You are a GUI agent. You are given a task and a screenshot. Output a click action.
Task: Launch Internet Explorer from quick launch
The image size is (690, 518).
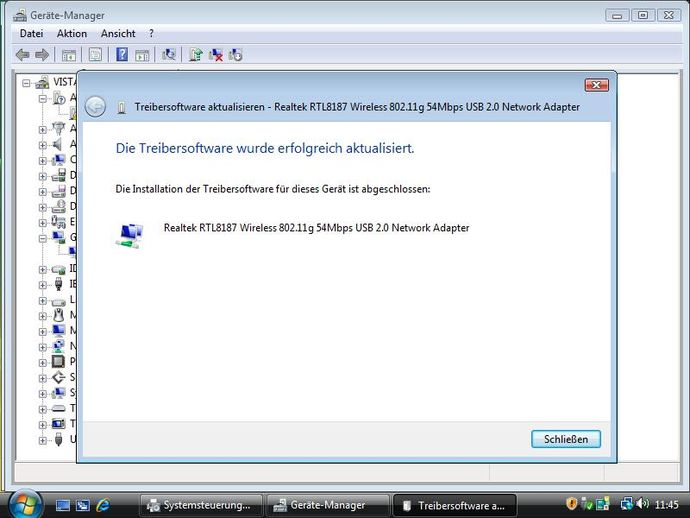tap(103, 505)
